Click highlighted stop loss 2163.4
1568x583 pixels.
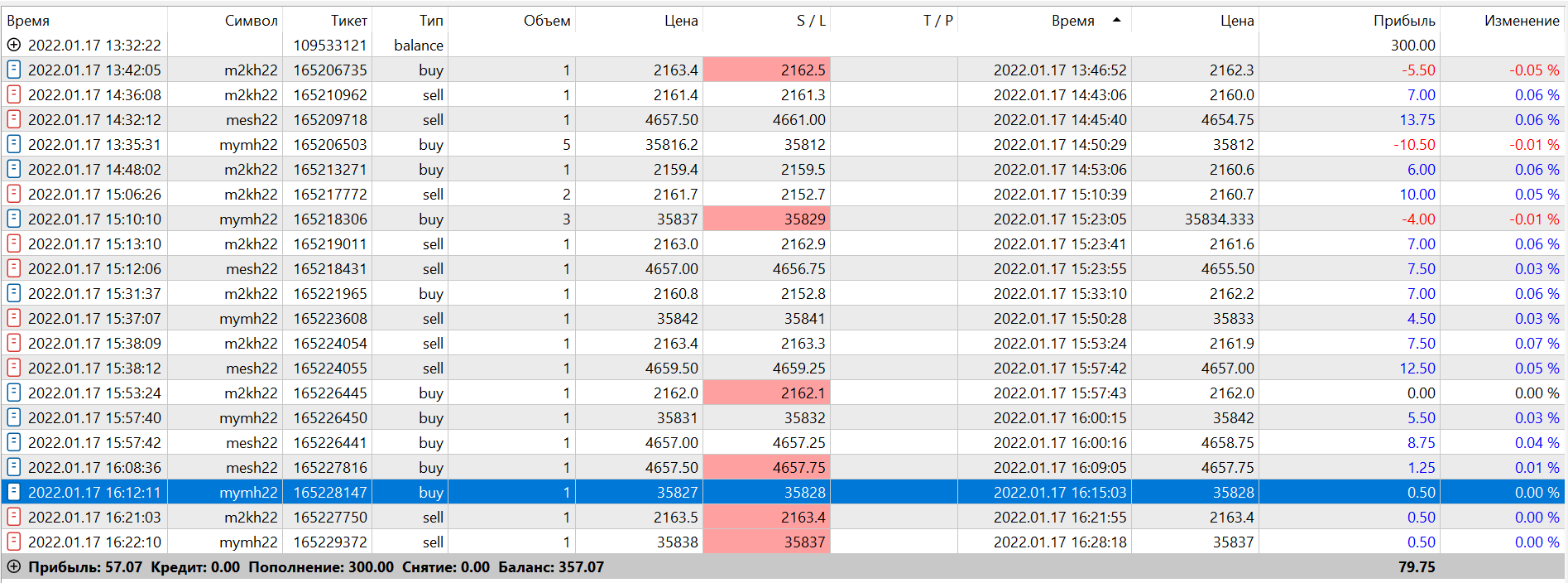[x=766, y=518]
